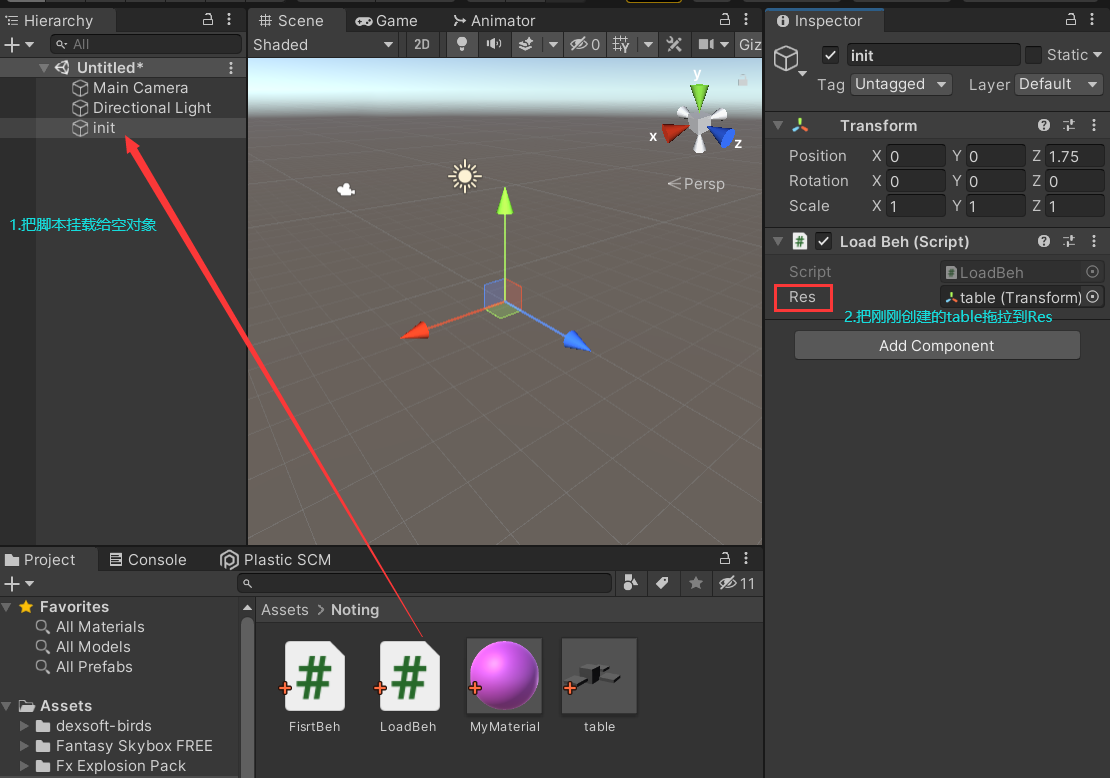Open the Tag dropdown Untagged

(900, 84)
